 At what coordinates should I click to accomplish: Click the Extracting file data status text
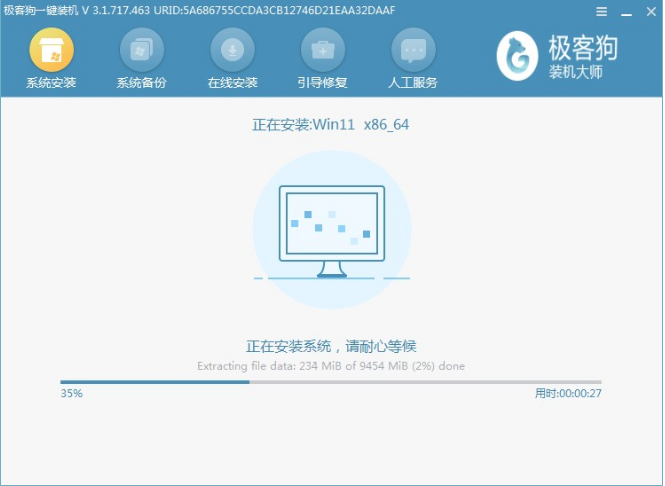pyautogui.click(x=331, y=366)
